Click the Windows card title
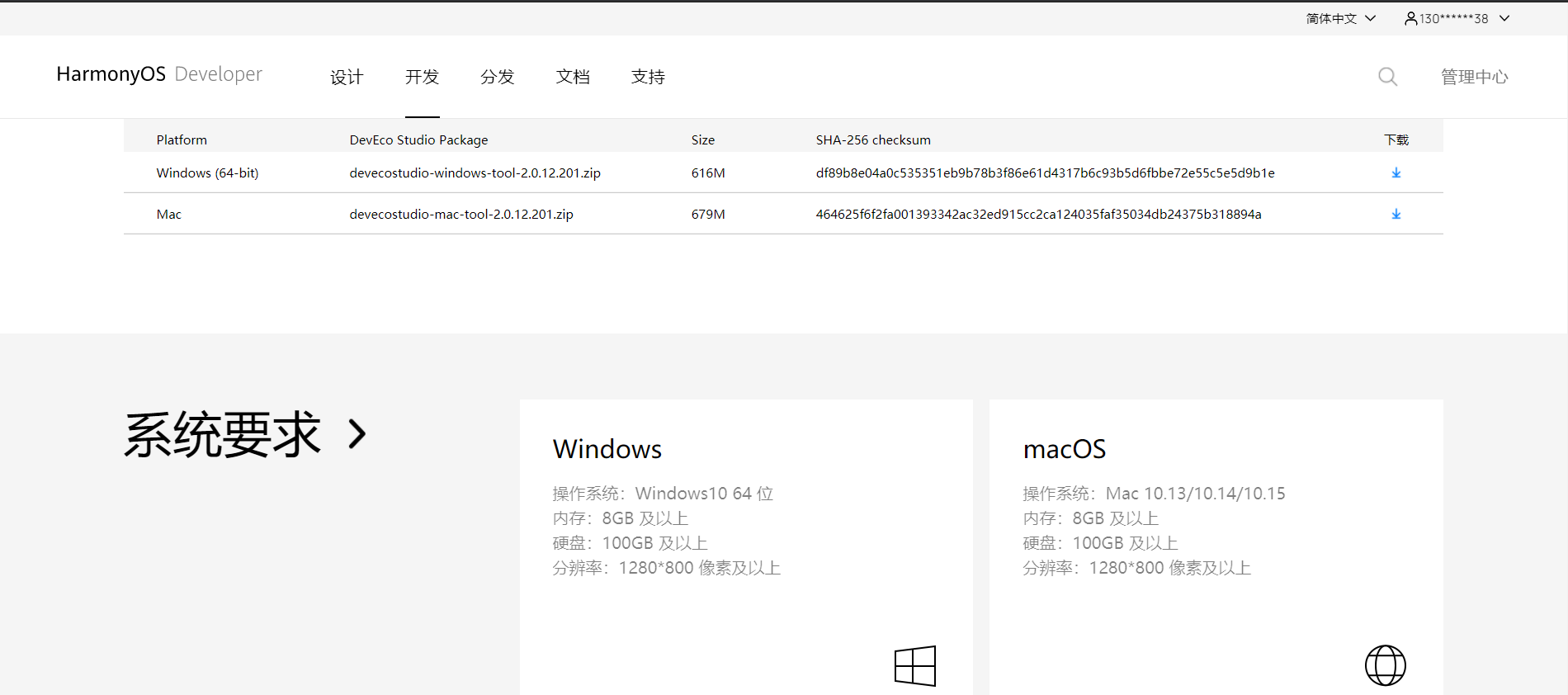The image size is (1568, 695). 607,448
